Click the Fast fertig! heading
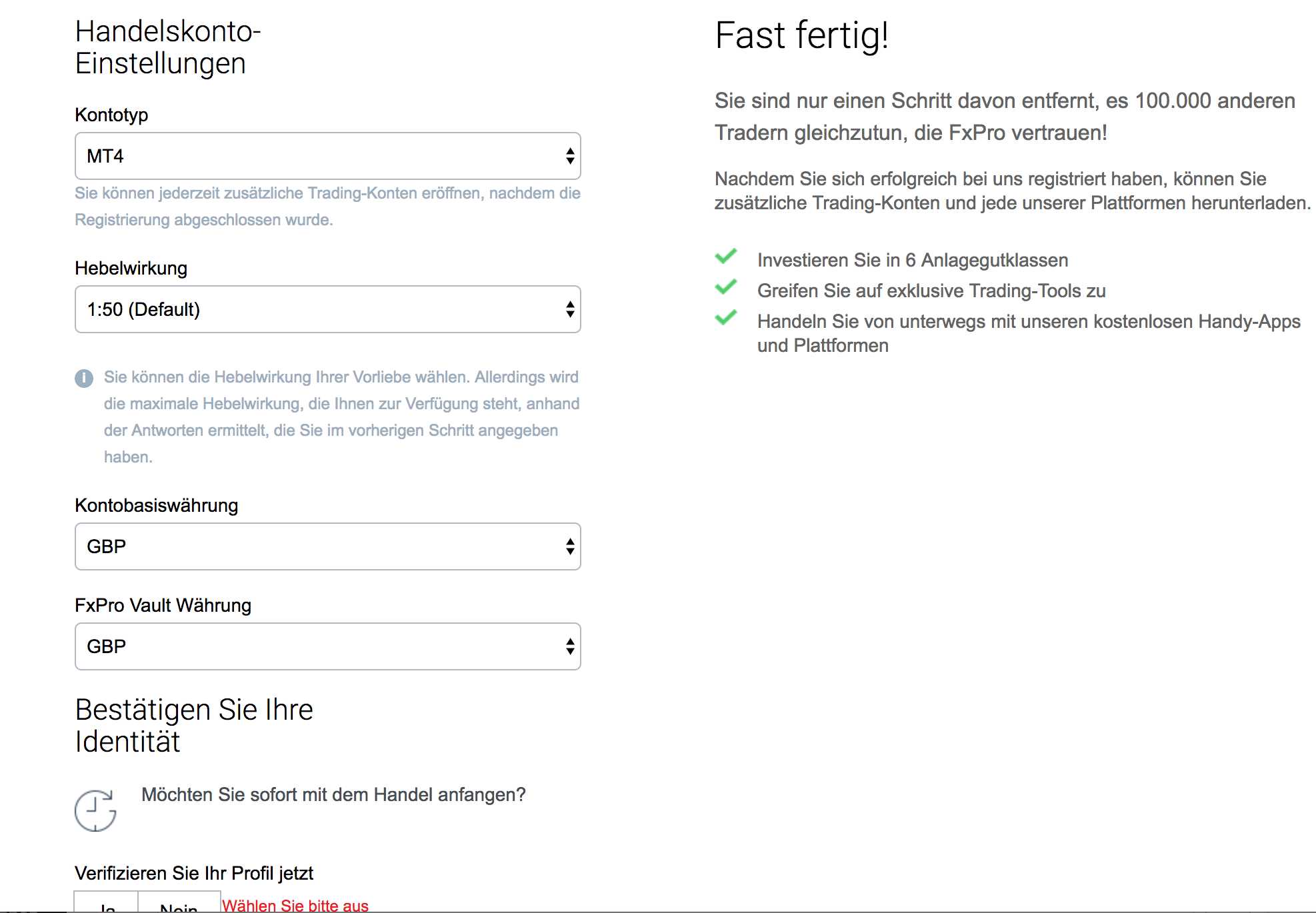 pyautogui.click(x=801, y=36)
